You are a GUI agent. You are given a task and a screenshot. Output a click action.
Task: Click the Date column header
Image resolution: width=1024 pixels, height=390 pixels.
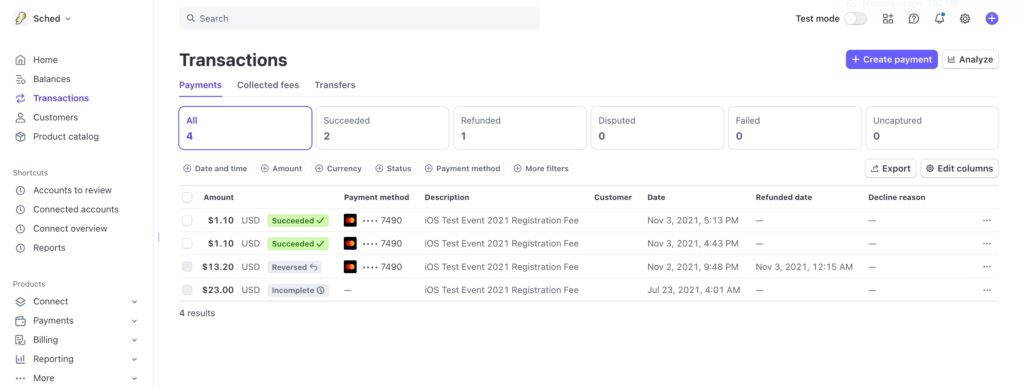[656, 197]
